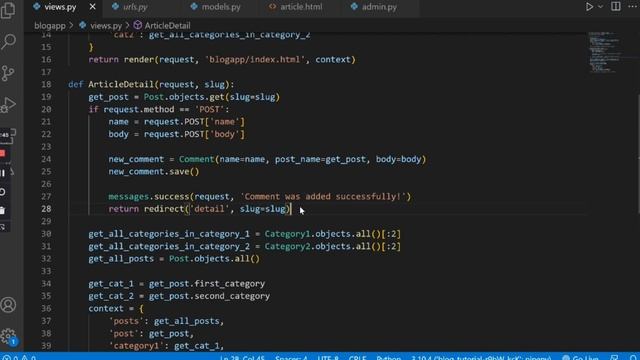Delete the recording with the trash icon
The height and width of the screenshot is (360, 640).
pyautogui.click(x=3, y=211)
